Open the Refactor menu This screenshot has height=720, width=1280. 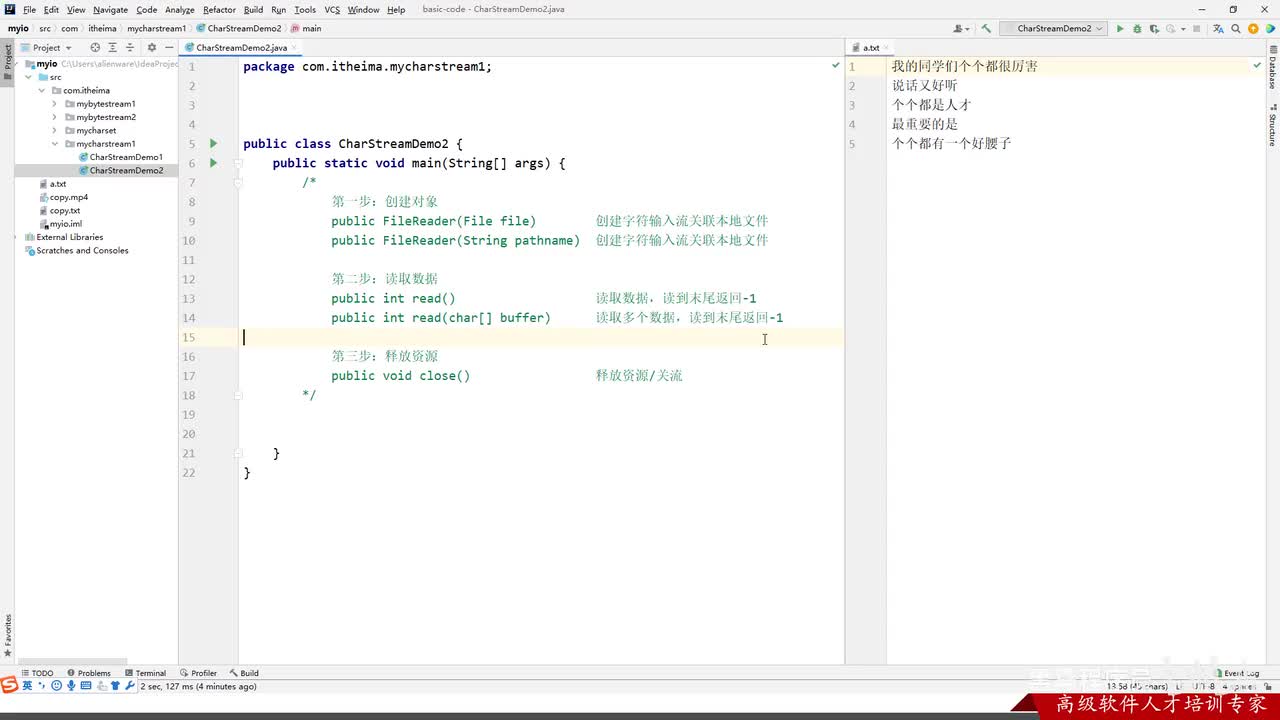tap(219, 10)
